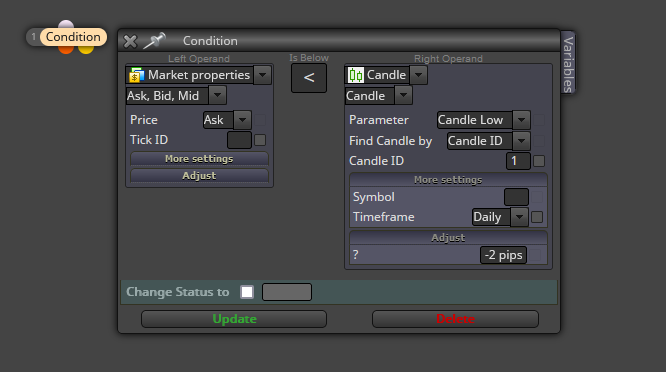Click the less-than operator button

pos(309,78)
